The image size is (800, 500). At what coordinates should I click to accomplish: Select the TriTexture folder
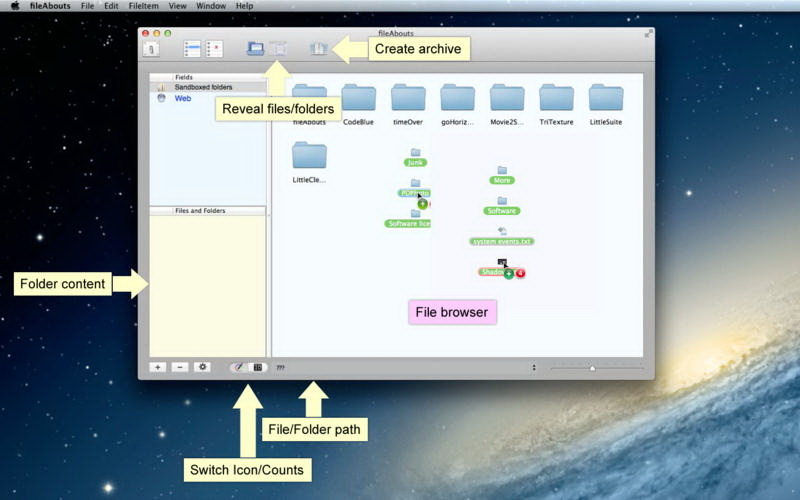[556, 98]
